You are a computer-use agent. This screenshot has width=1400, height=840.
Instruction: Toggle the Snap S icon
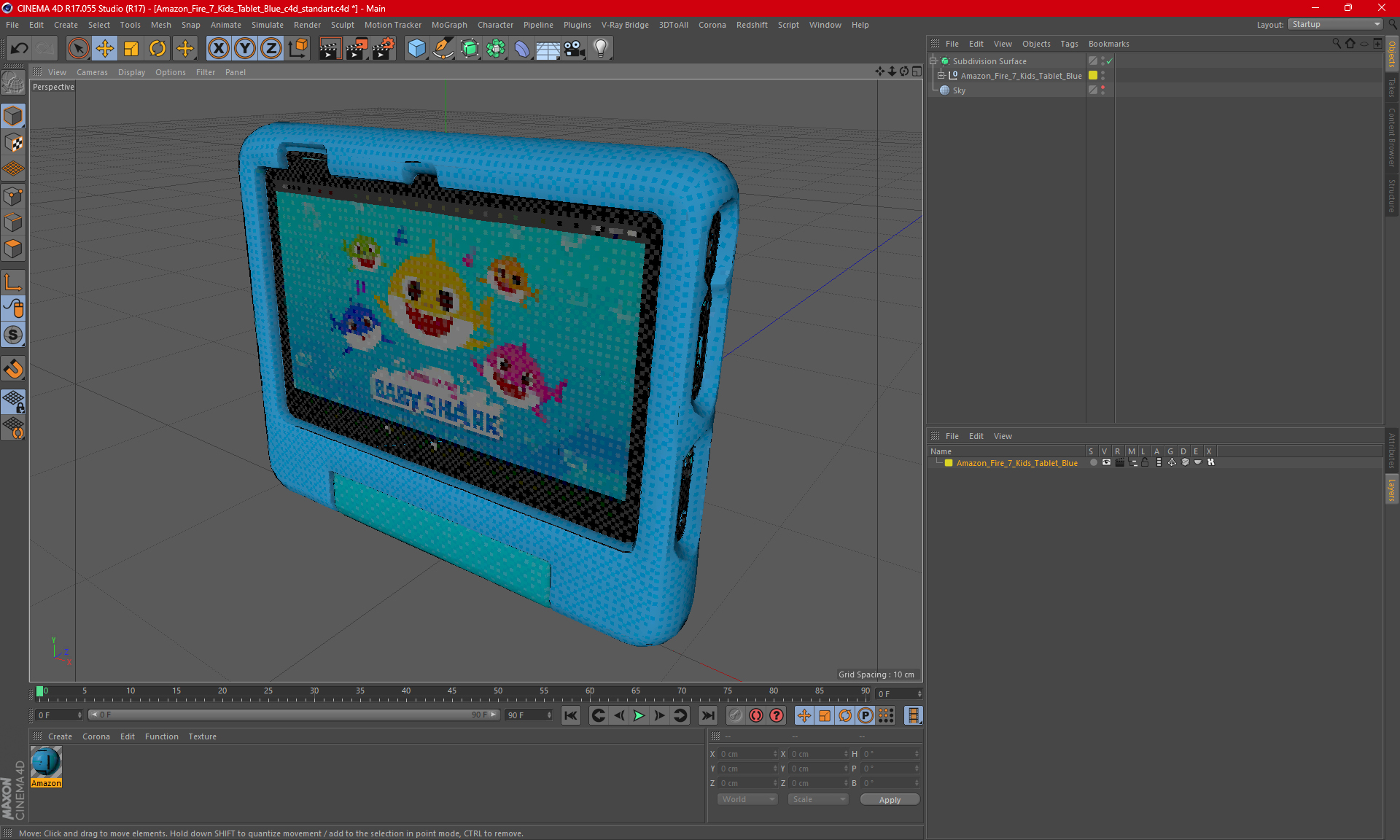13,335
